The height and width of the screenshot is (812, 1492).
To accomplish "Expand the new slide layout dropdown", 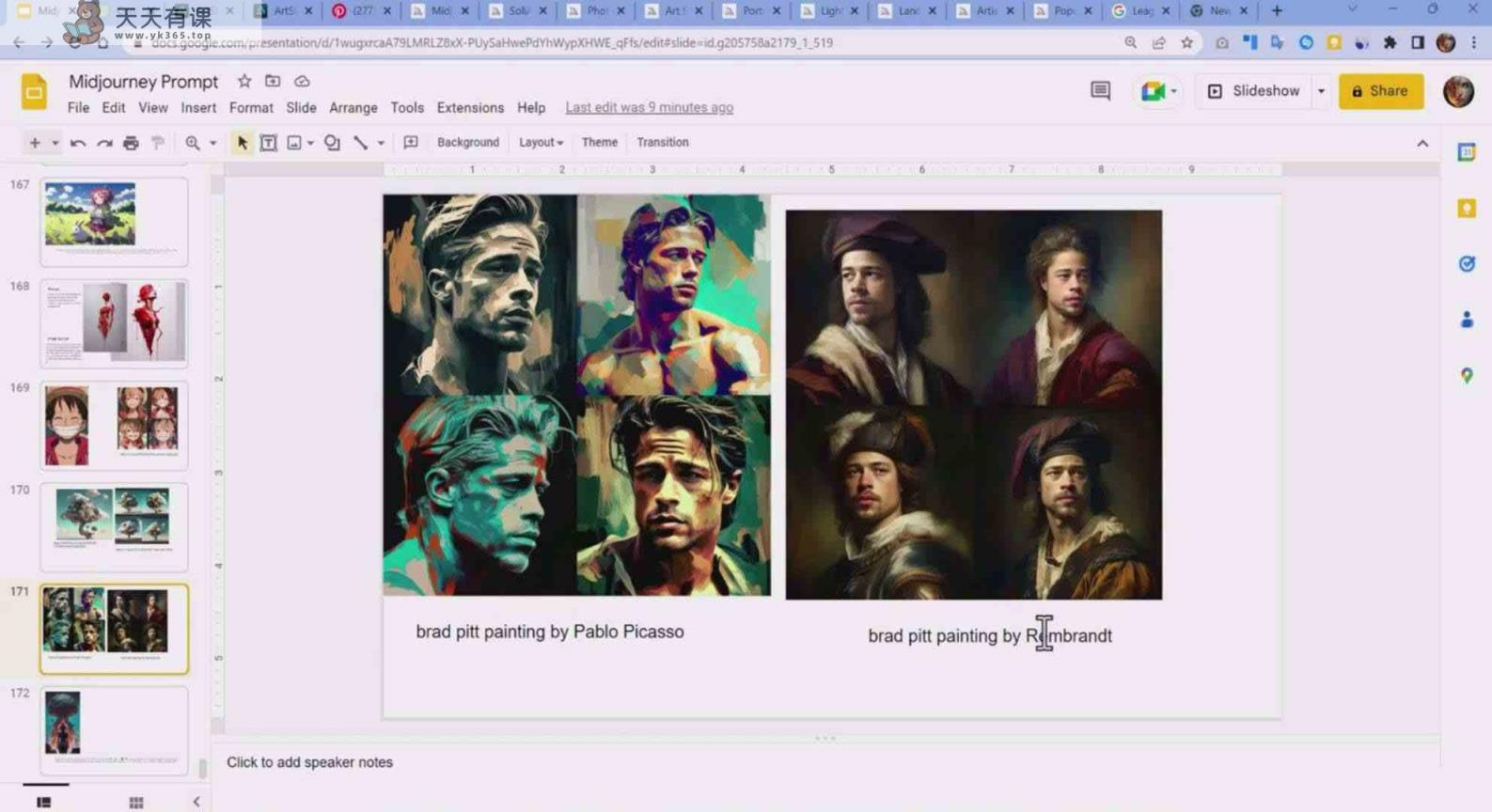I will tap(55, 143).
